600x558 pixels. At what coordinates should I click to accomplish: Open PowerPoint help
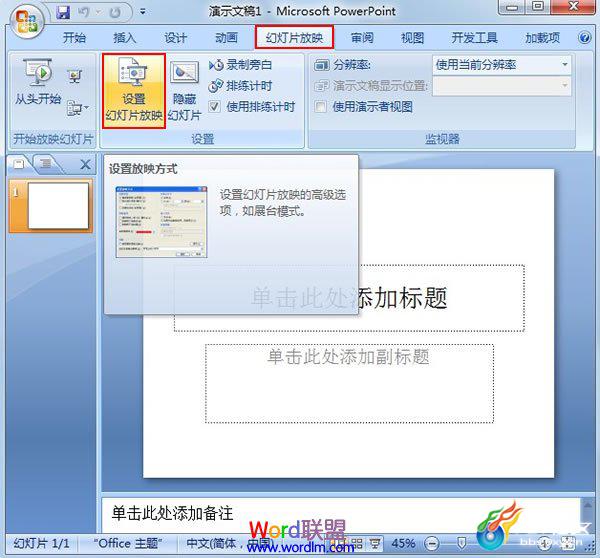coord(584,38)
